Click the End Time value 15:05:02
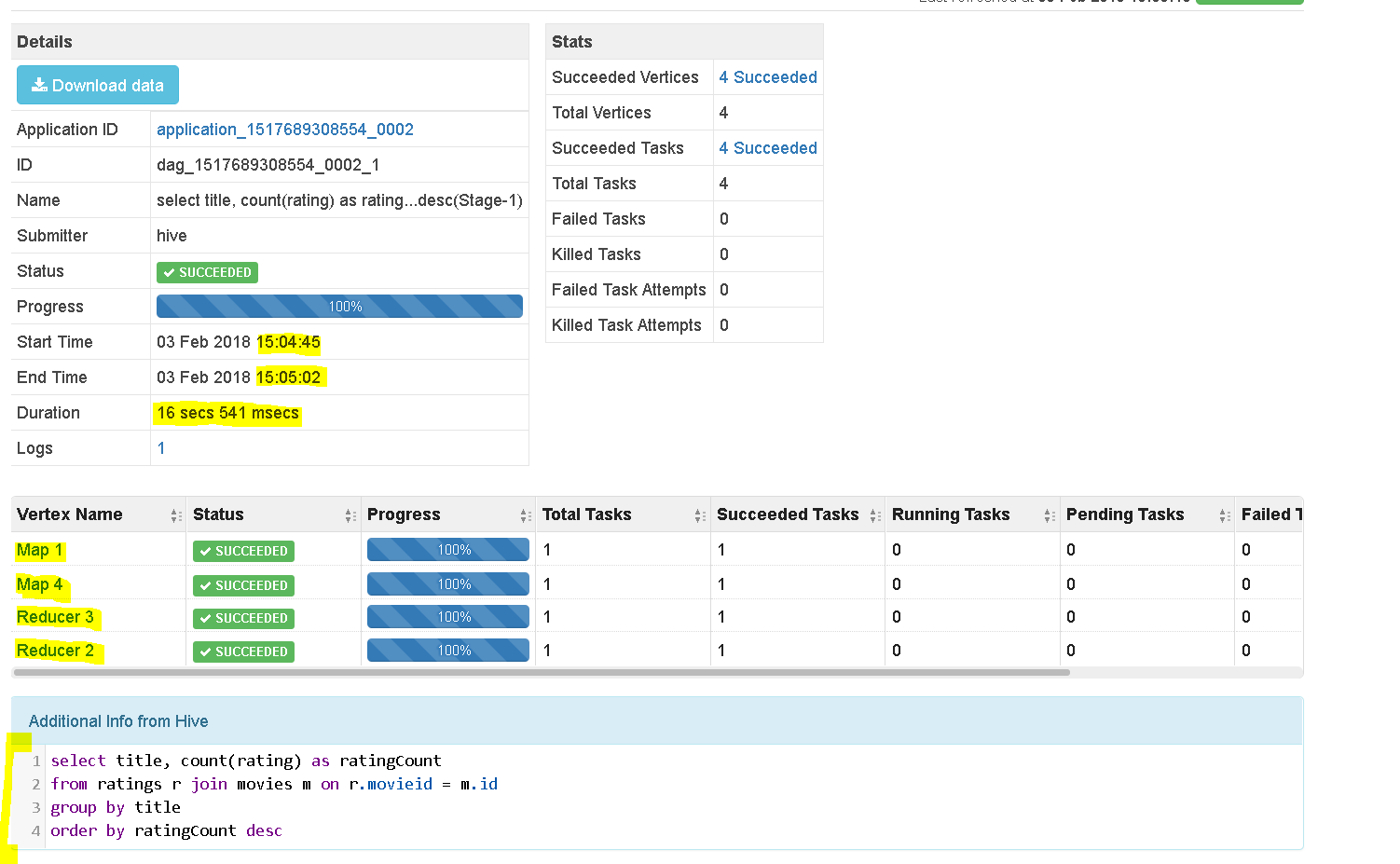Screen dimensions: 1400x864 click(x=289, y=377)
